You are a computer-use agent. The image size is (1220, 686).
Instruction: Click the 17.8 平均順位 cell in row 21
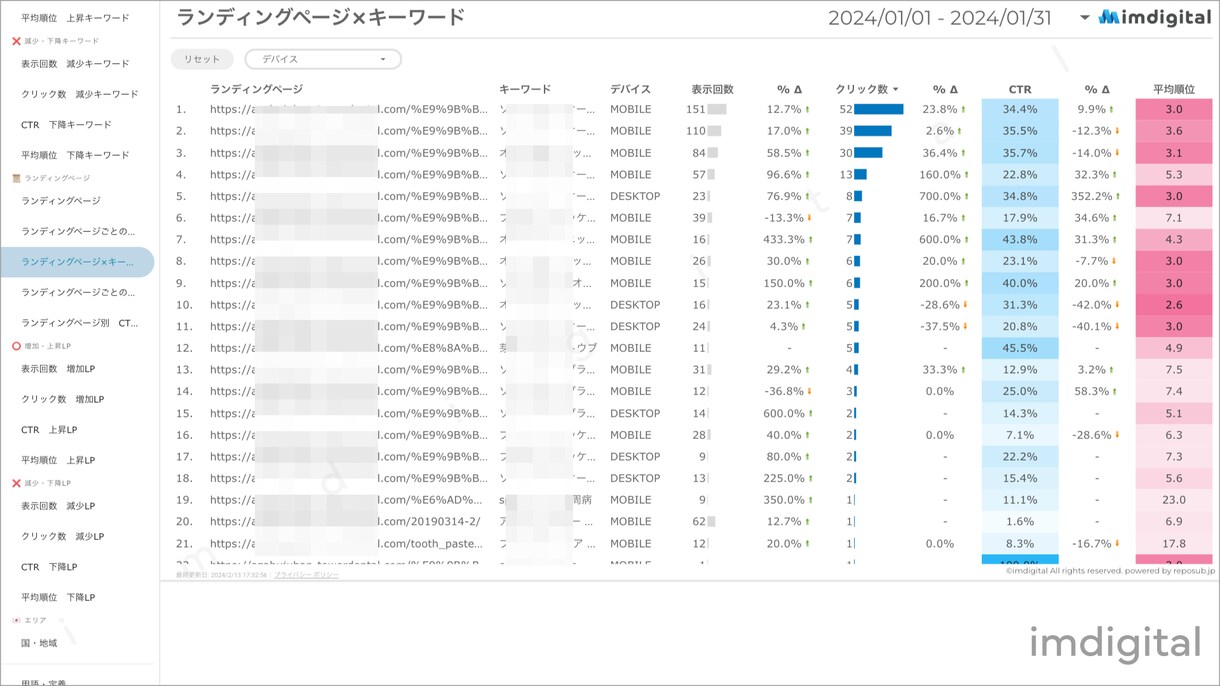pos(1174,543)
